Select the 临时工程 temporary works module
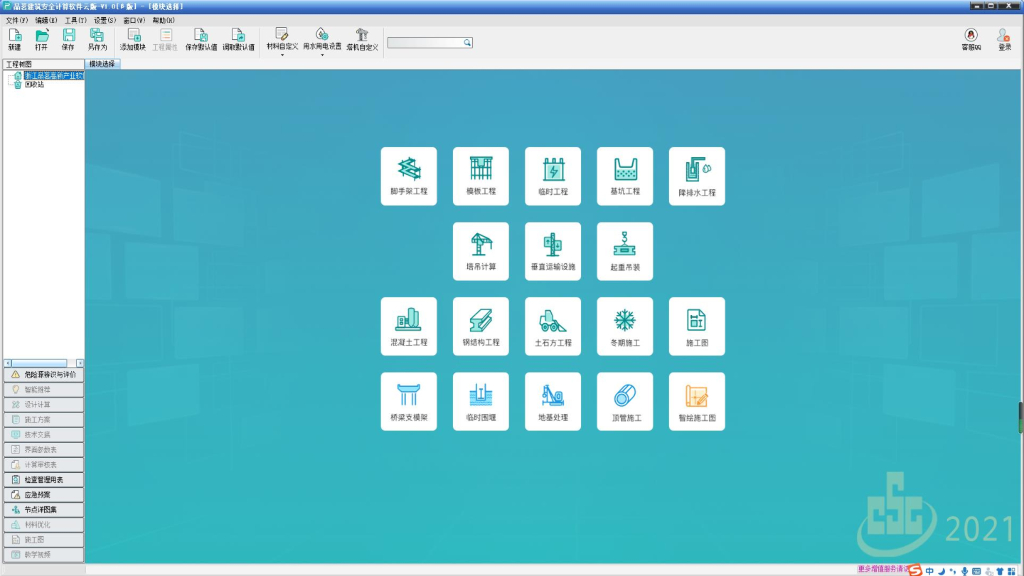 [552, 176]
